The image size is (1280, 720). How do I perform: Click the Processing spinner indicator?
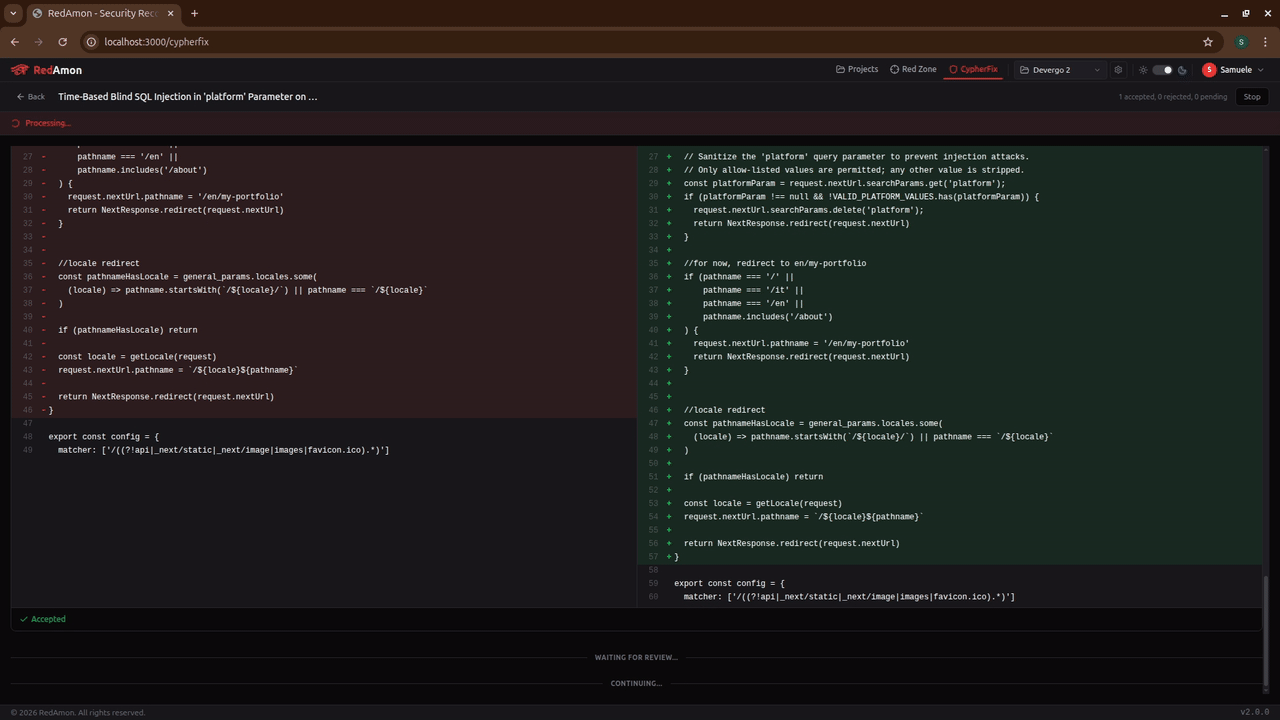pyautogui.click(x=16, y=122)
